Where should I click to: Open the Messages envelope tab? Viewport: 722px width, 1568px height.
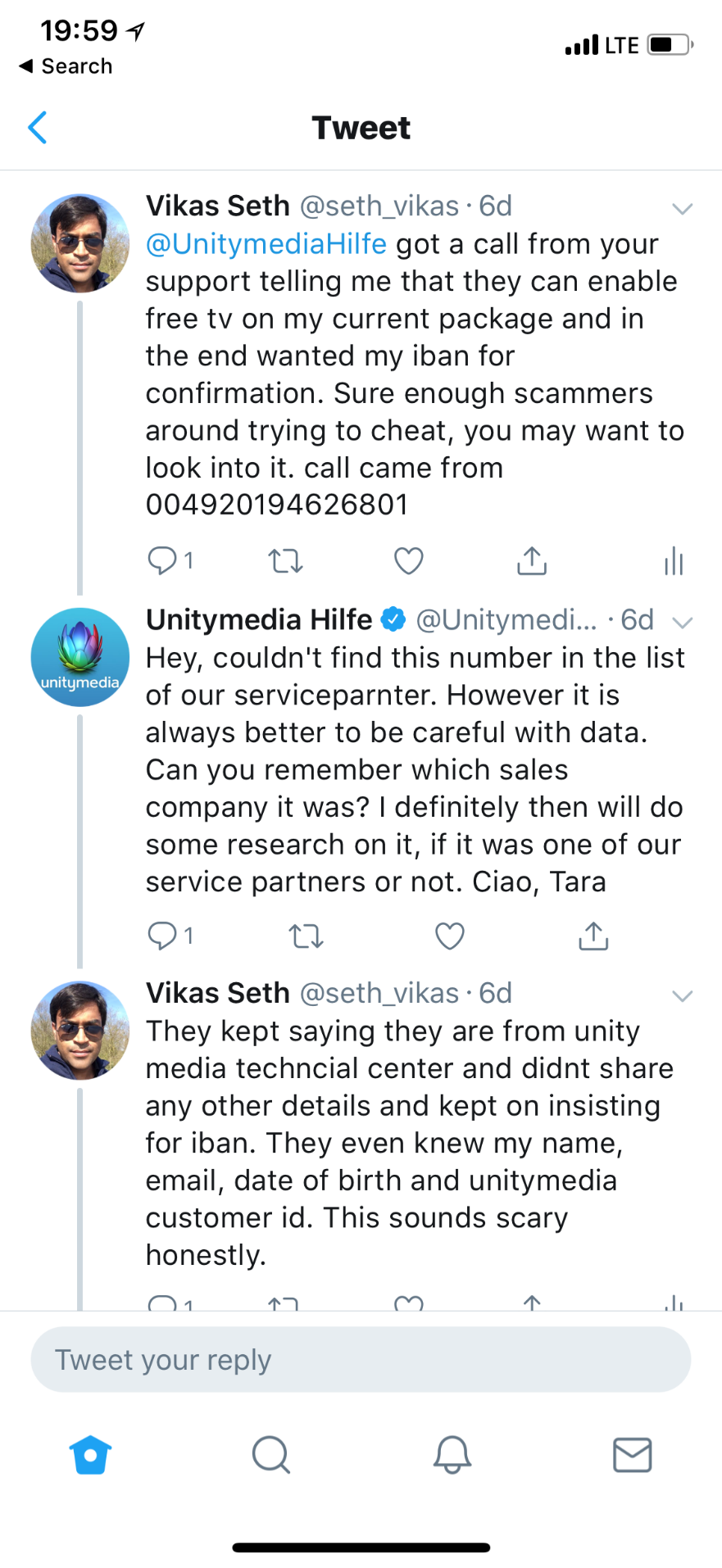click(632, 1455)
